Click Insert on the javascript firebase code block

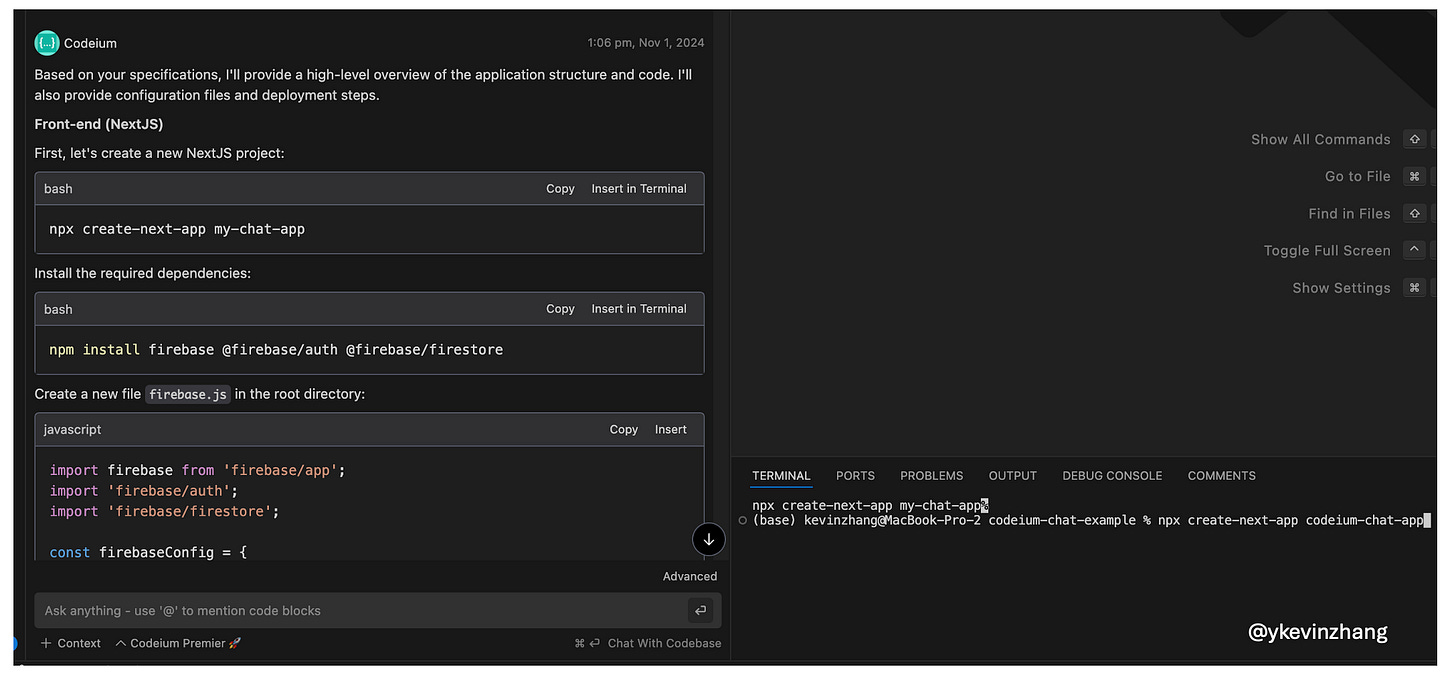(x=670, y=429)
